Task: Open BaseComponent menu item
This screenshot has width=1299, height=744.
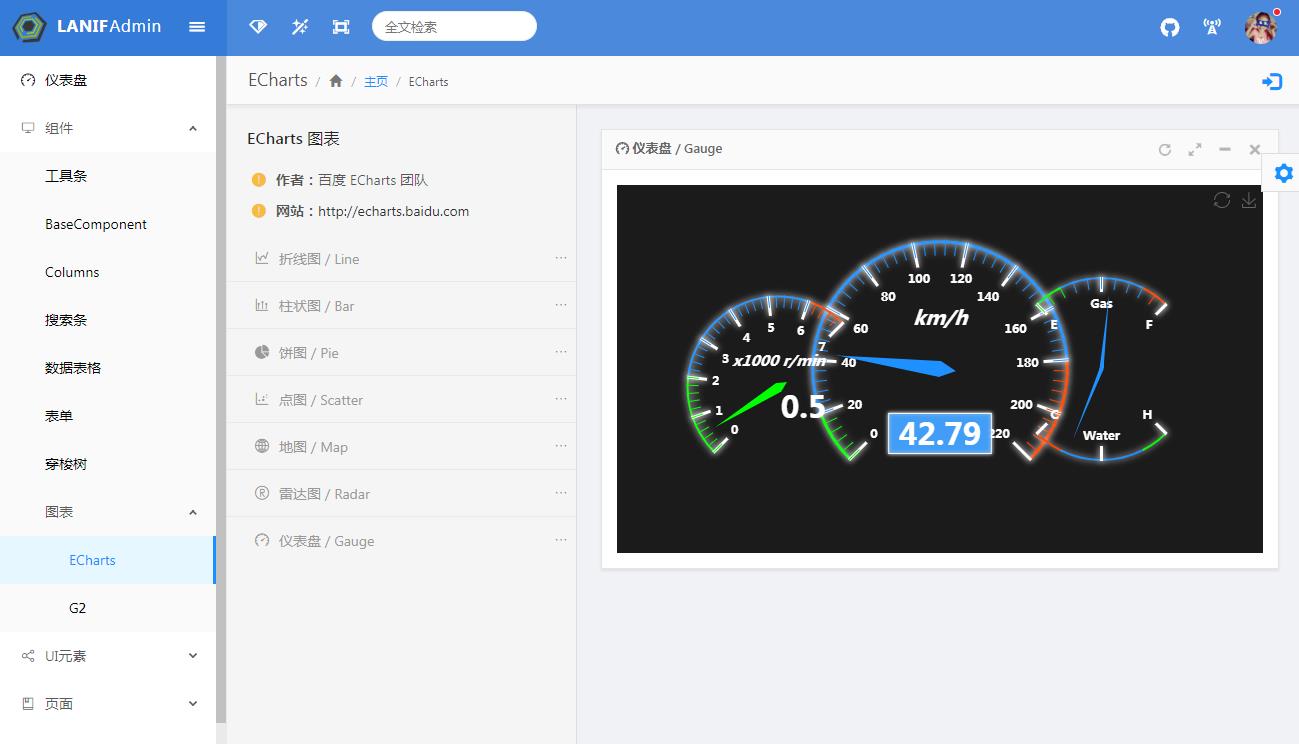Action: (x=107, y=224)
